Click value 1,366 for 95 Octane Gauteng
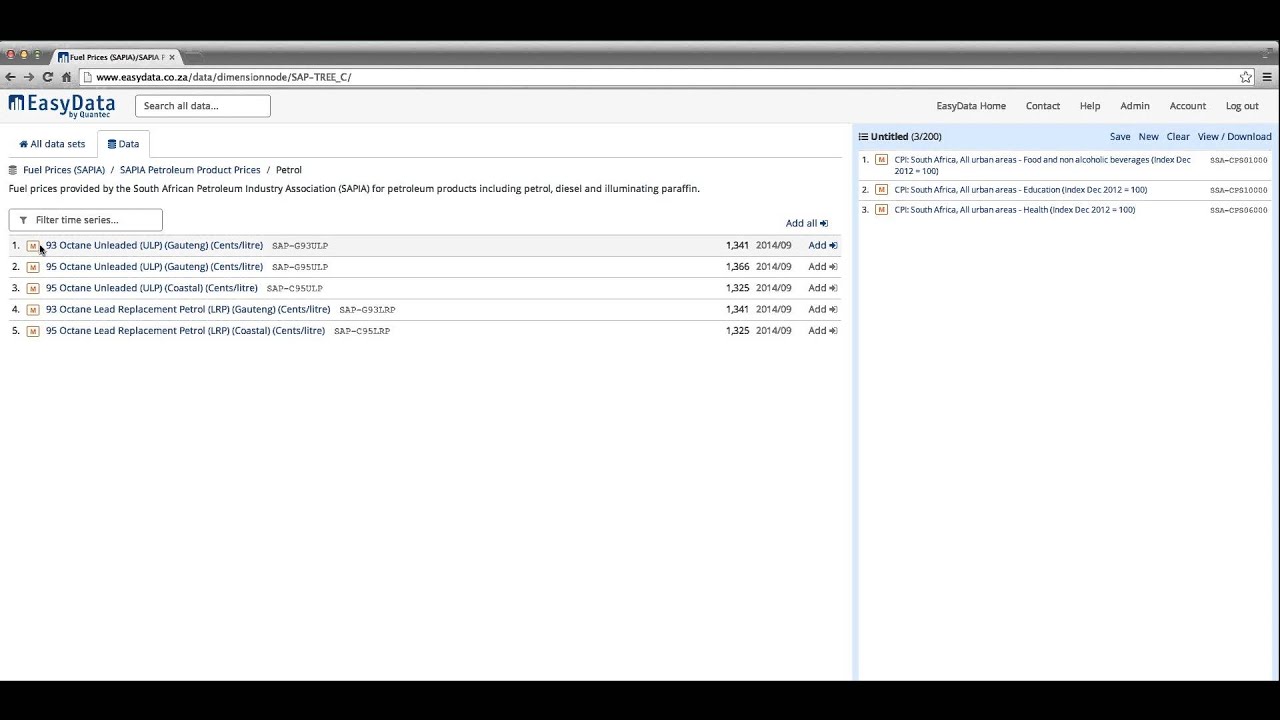 coord(737,267)
